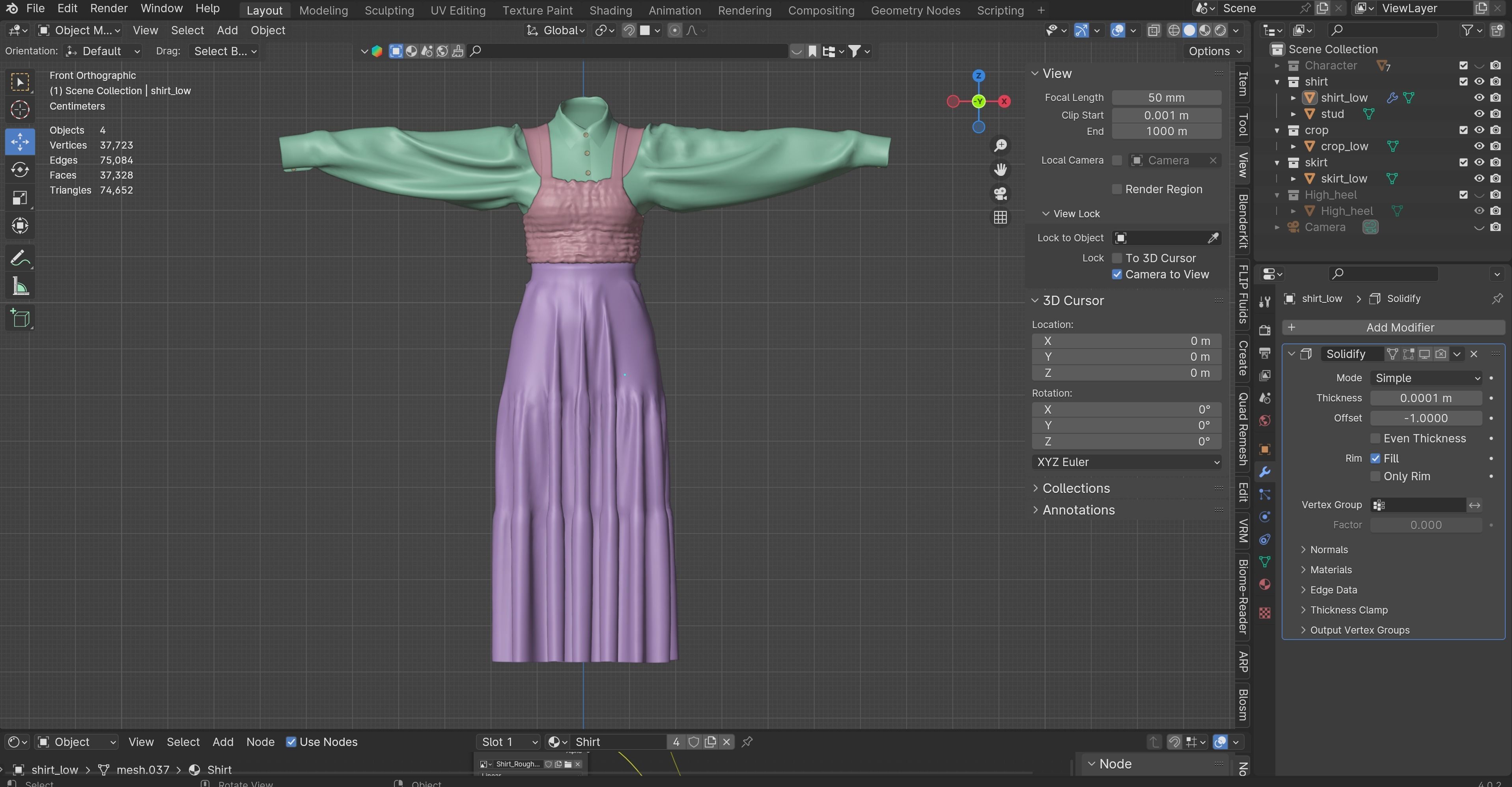Switch to rendered viewport shading
1512x787 pixels.
1220,30
